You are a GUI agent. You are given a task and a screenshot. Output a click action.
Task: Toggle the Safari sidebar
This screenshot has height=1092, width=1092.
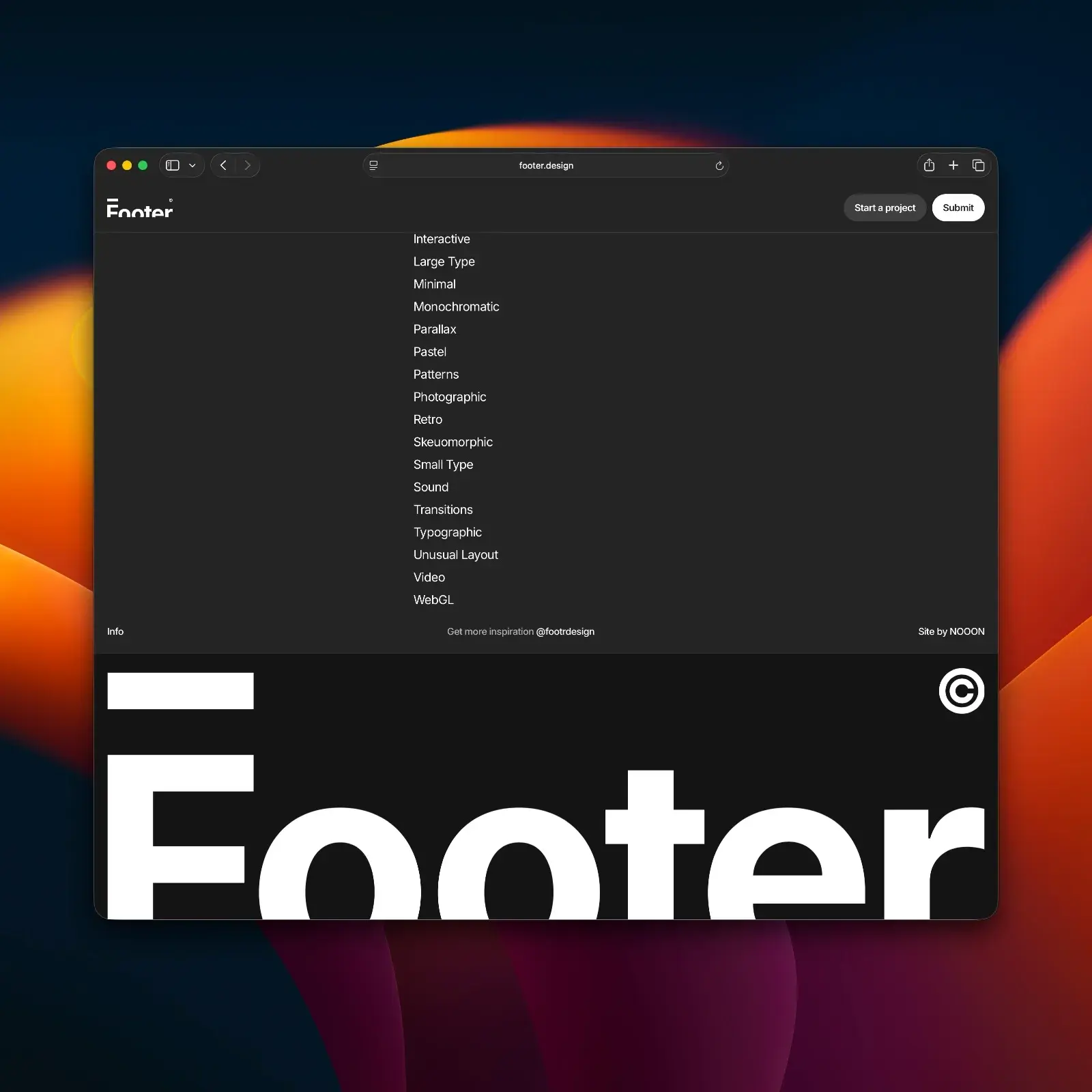click(x=173, y=165)
